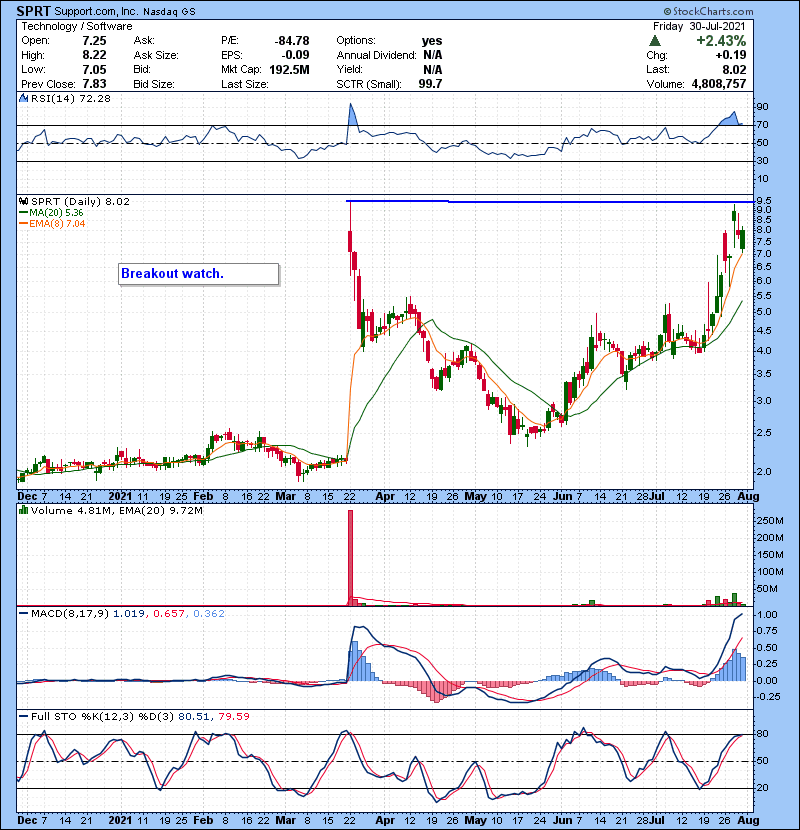800x830 pixels.
Task: Click the P/E value -84.78
Action: tap(292, 41)
